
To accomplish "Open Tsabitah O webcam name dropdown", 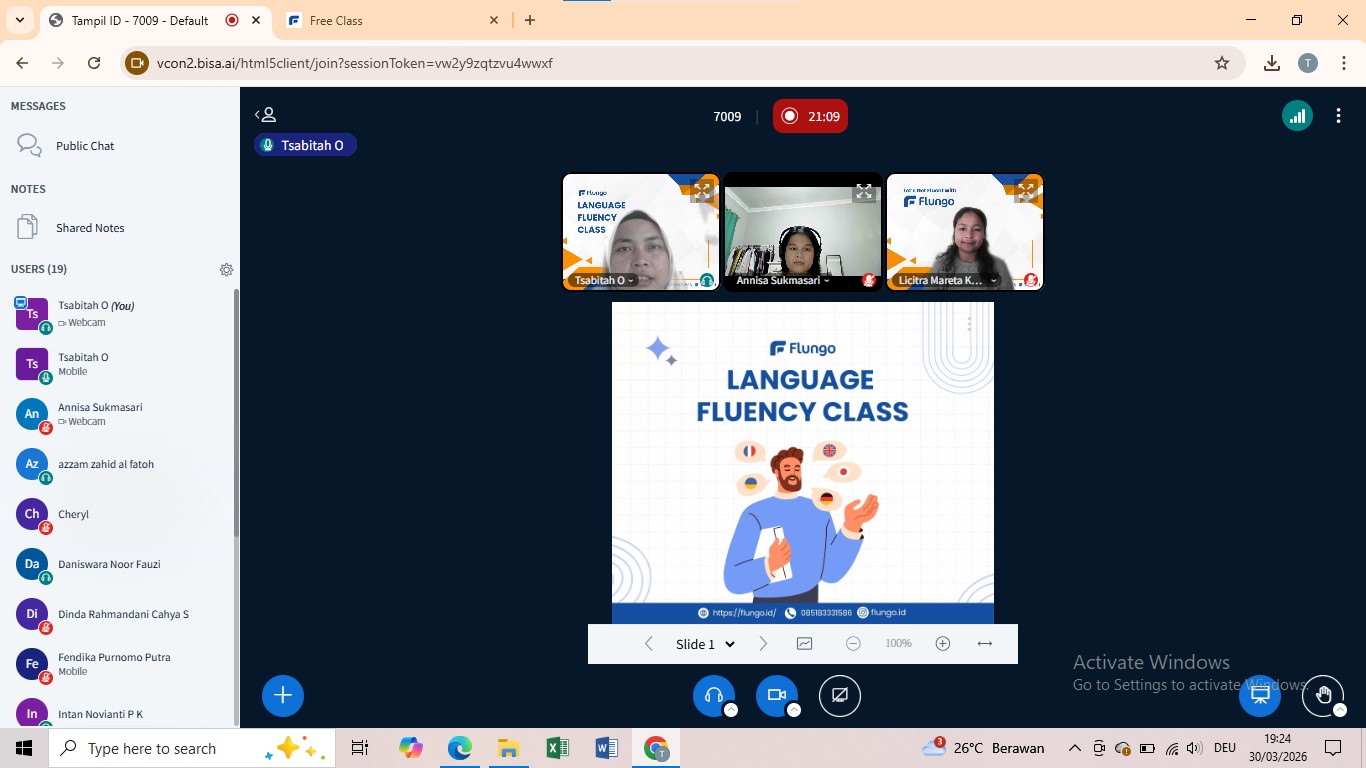I will click(x=604, y=281).
